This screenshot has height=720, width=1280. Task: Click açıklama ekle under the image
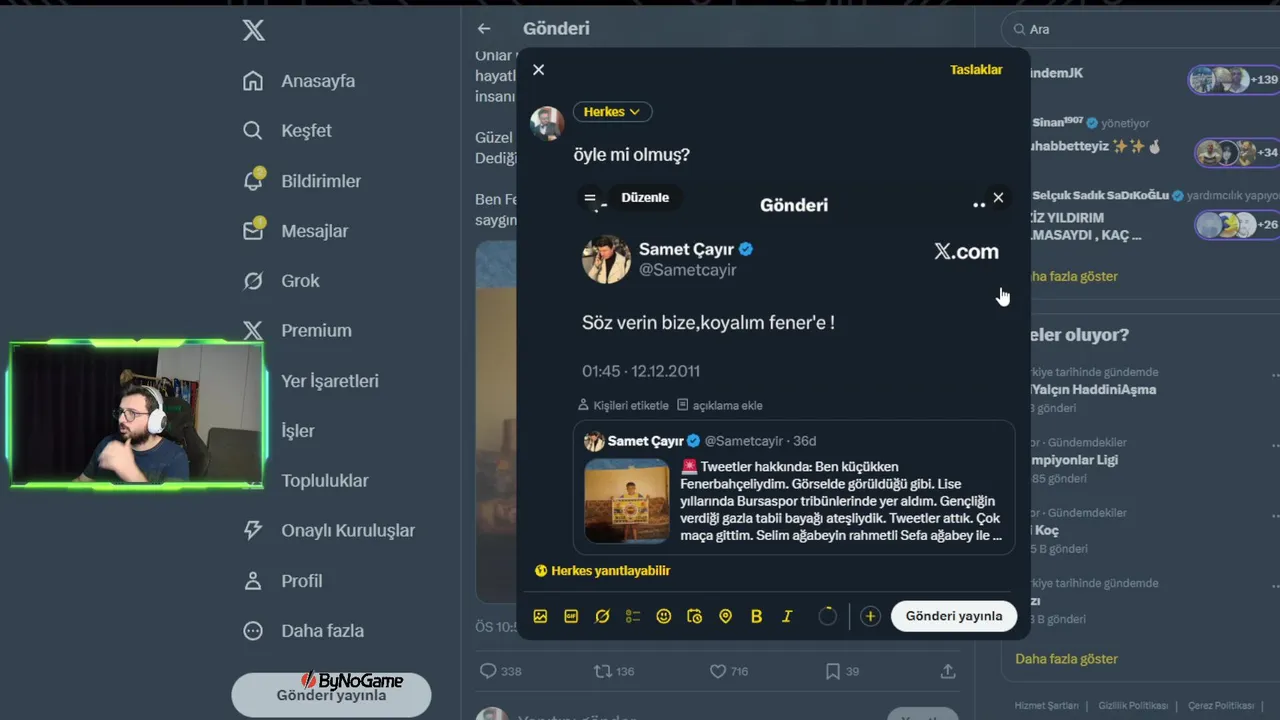(720, 406)
